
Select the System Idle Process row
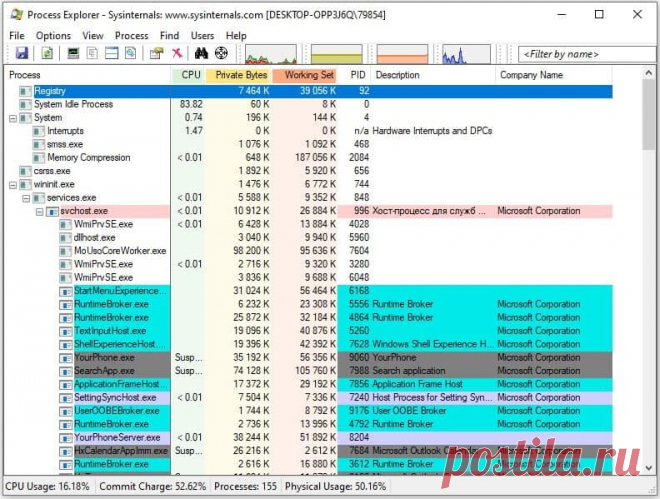point(308,104)
